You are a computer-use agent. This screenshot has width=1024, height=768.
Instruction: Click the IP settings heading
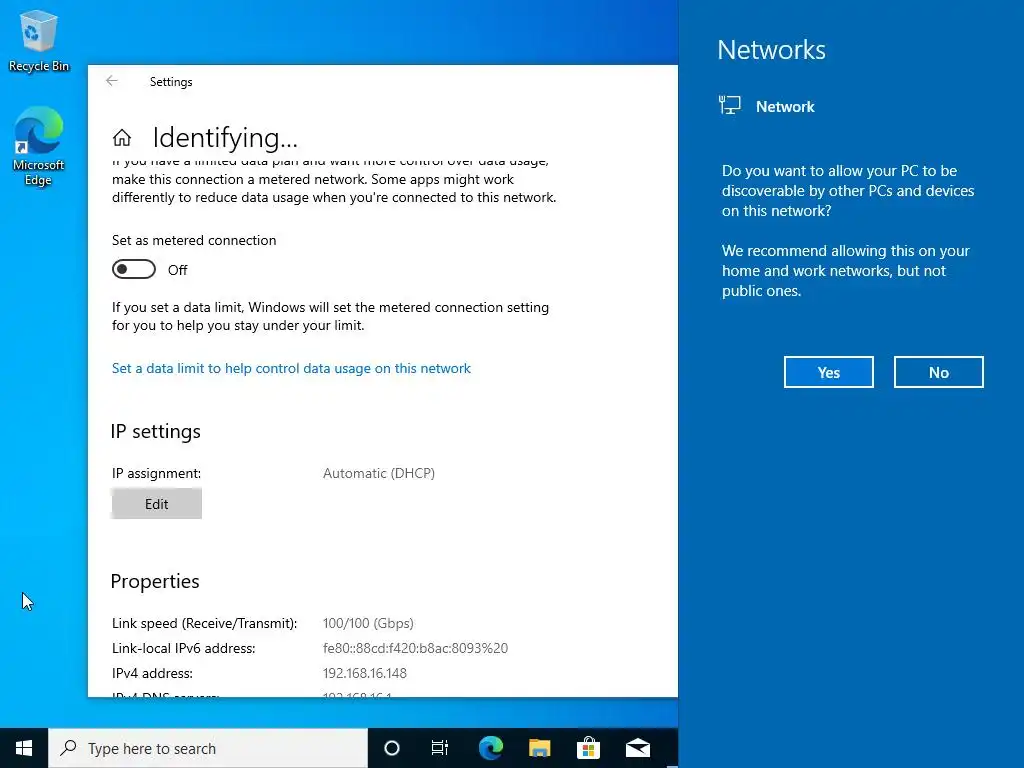(x=155, y=432)
